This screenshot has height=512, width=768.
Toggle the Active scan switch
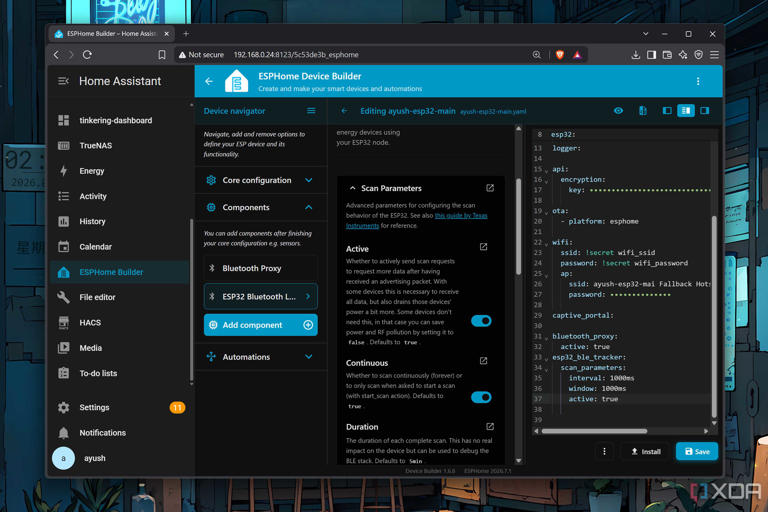pos(481,321)
